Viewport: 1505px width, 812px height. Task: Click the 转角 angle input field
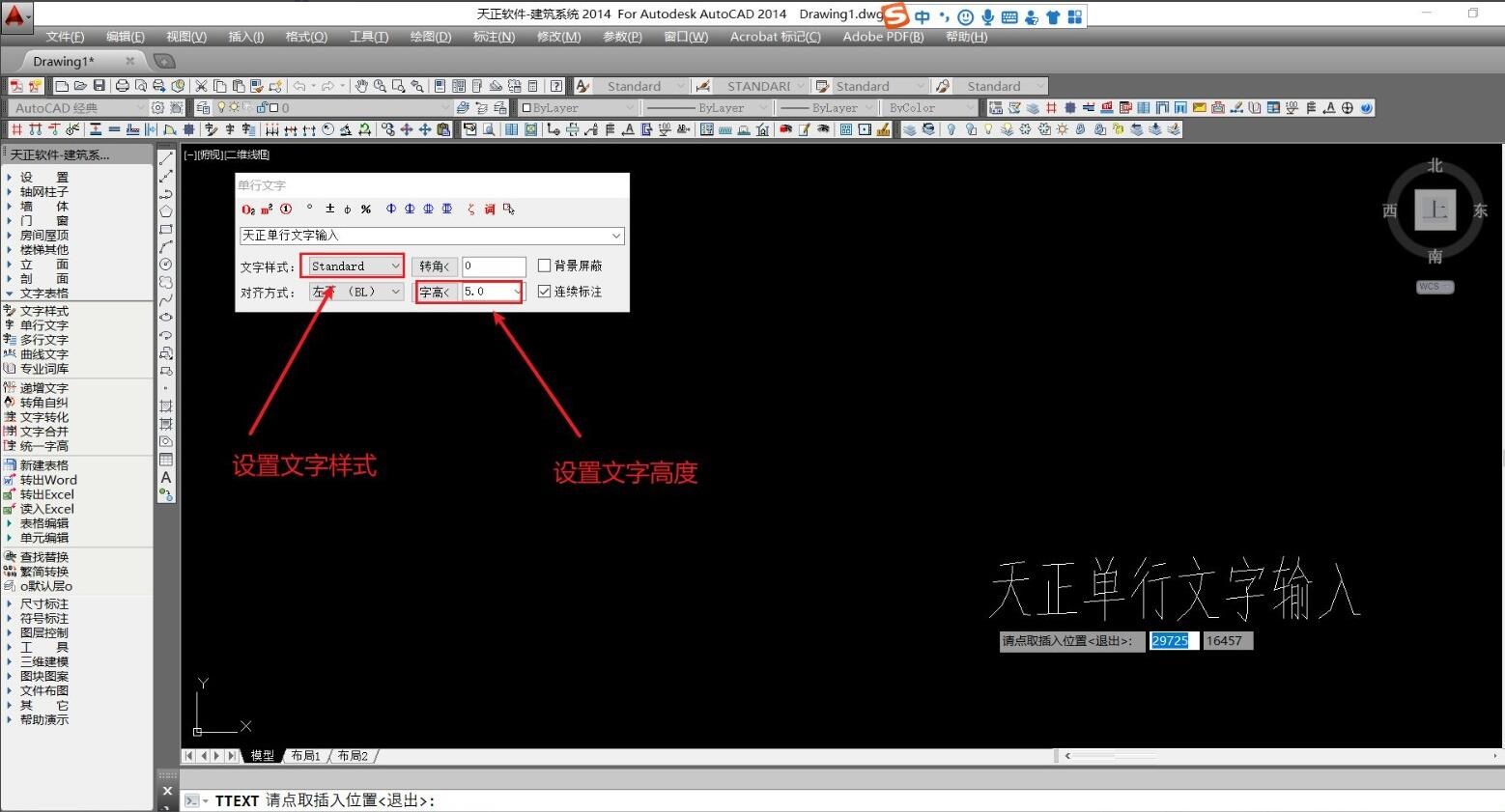(494, 266)
